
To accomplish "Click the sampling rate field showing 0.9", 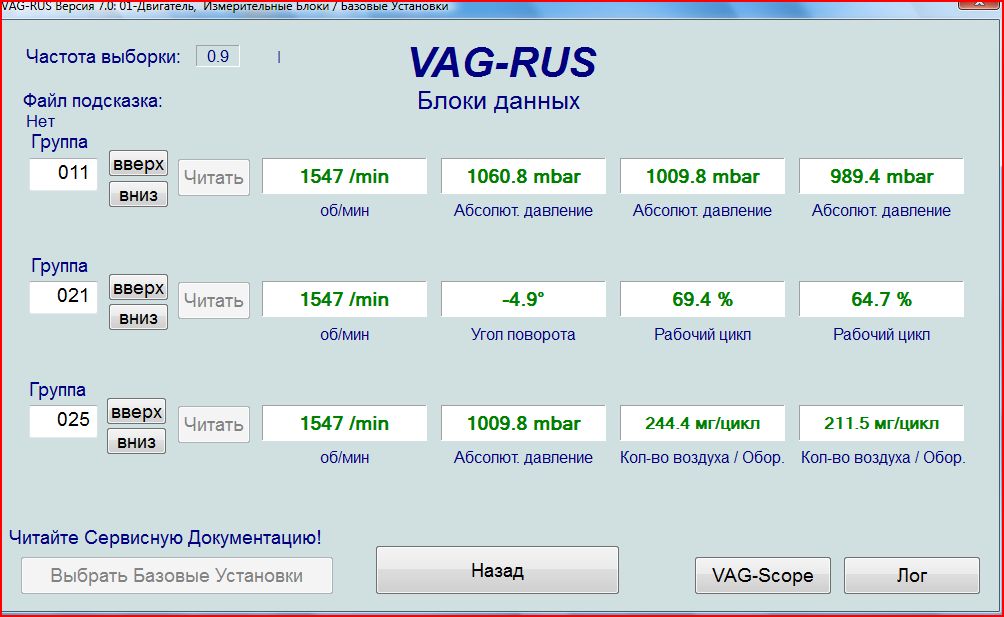I will pyautogui.click(x=217, y=57).
